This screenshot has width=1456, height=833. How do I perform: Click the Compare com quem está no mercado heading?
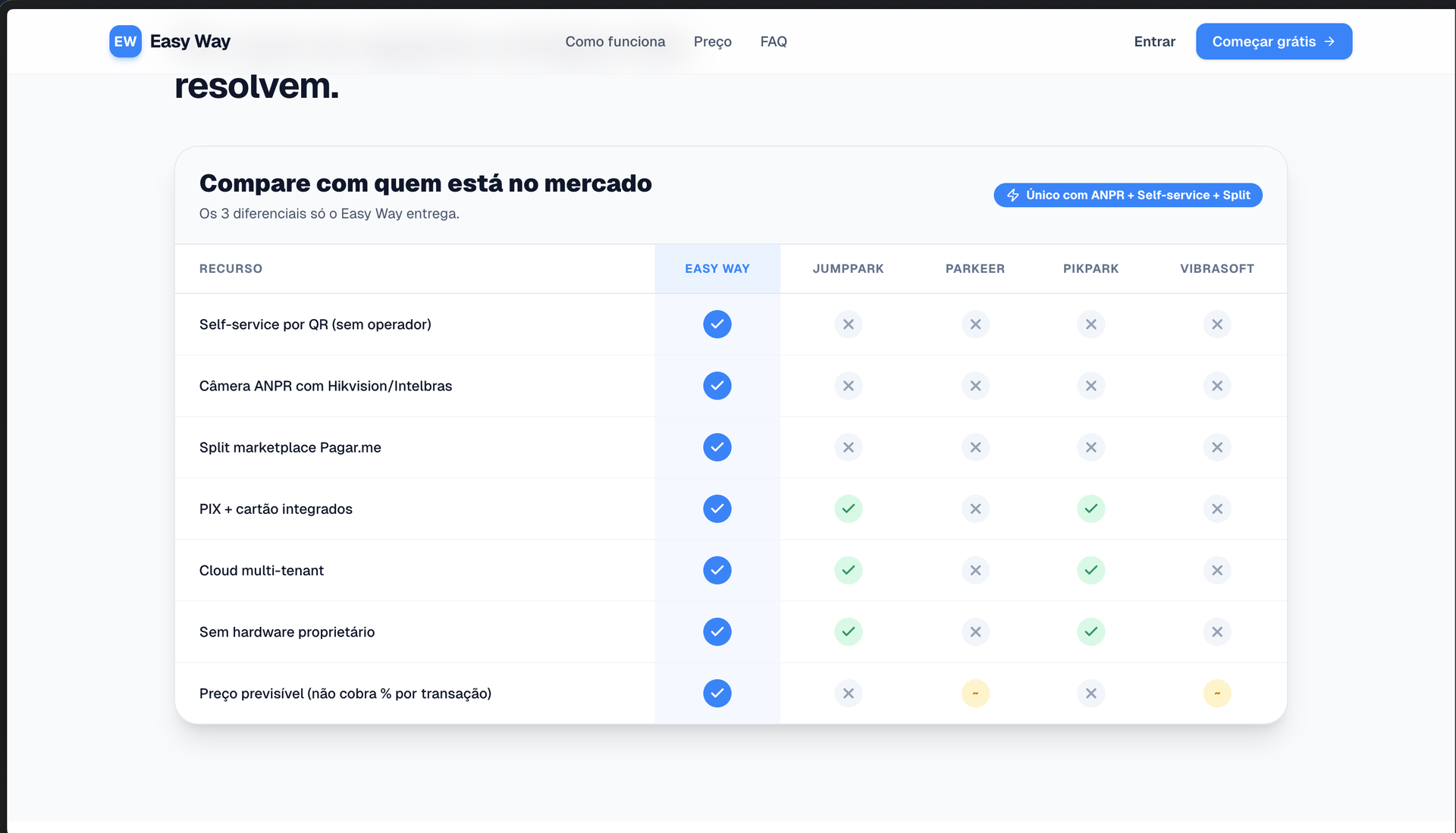425,183
